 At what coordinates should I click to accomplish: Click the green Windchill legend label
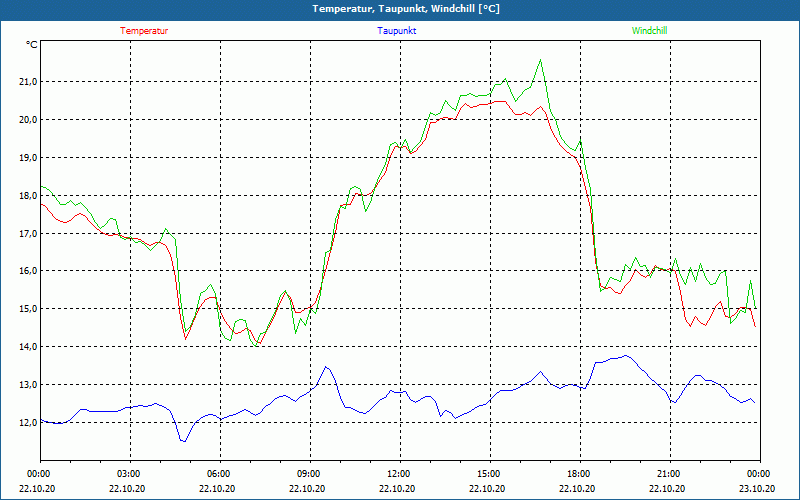coord(649,31)
